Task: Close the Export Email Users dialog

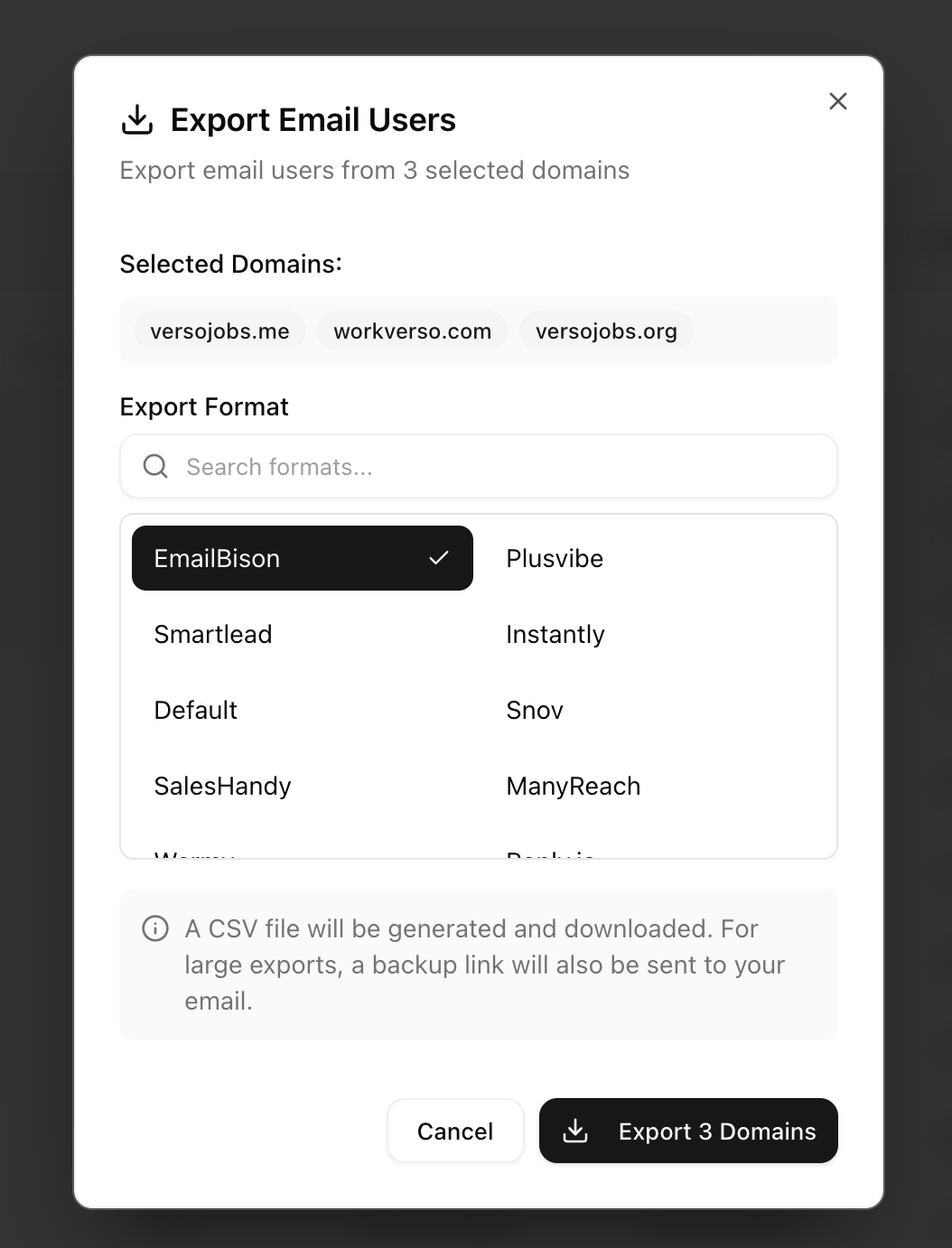Action: (x=837, y=101)
